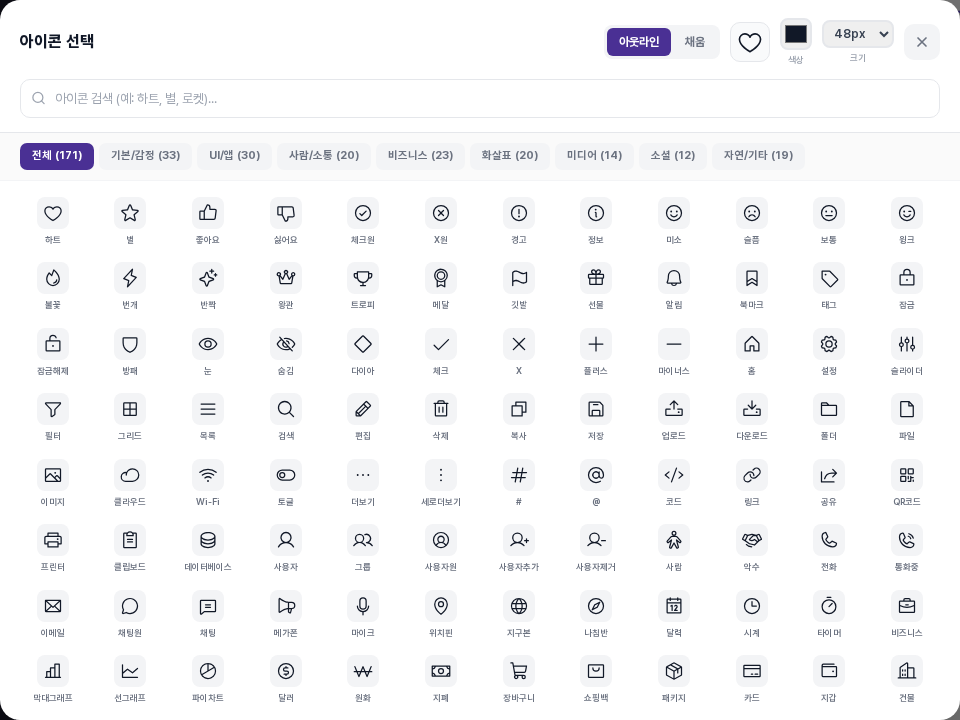Close the 아이콘 선택 dialog
960x720 pixels.
pyautogui.click(x=921, y=42)
